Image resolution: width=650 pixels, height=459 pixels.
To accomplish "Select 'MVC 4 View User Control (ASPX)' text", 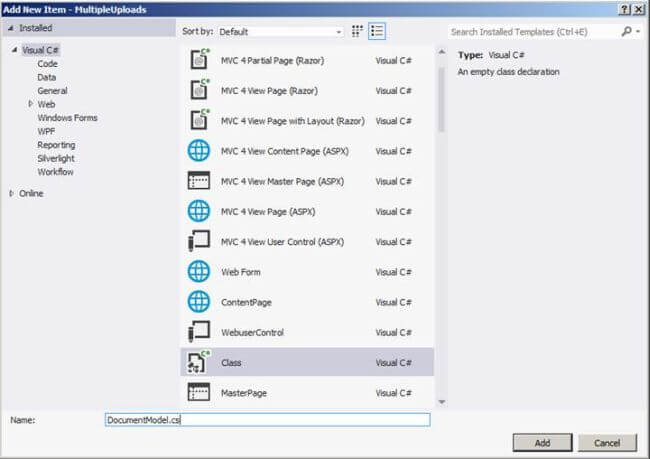I will click(x=282, y=242).
